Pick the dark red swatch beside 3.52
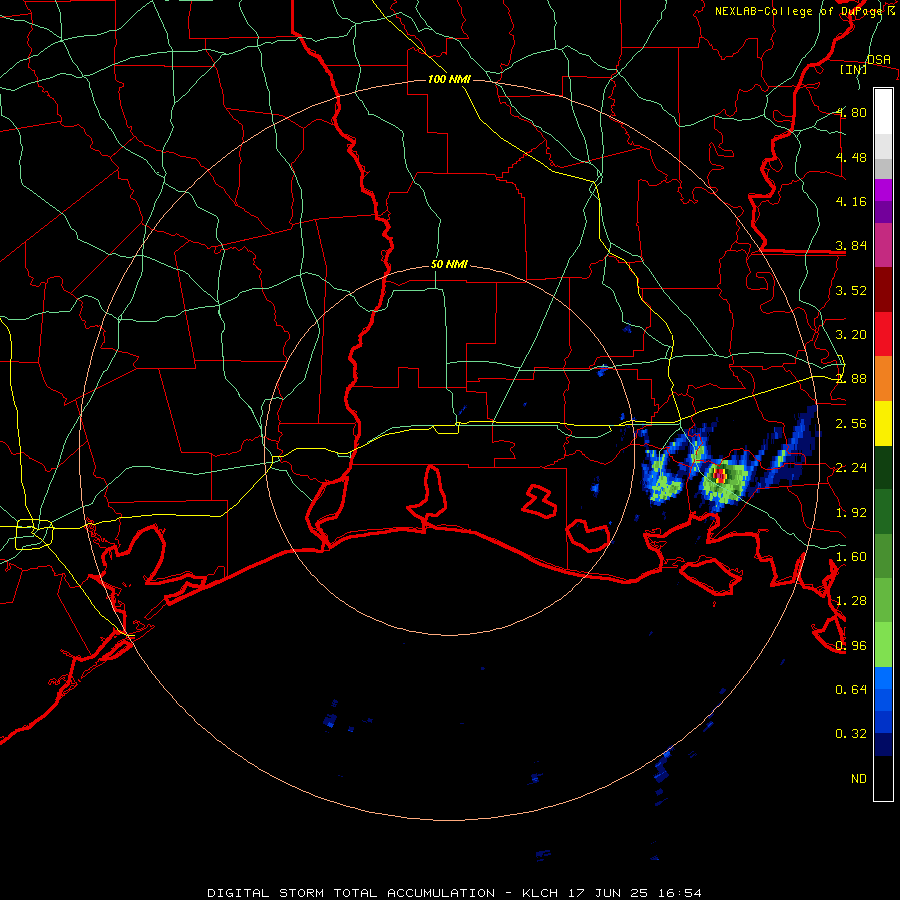Viewport: 900px width, 900px height. click(883, 290)
